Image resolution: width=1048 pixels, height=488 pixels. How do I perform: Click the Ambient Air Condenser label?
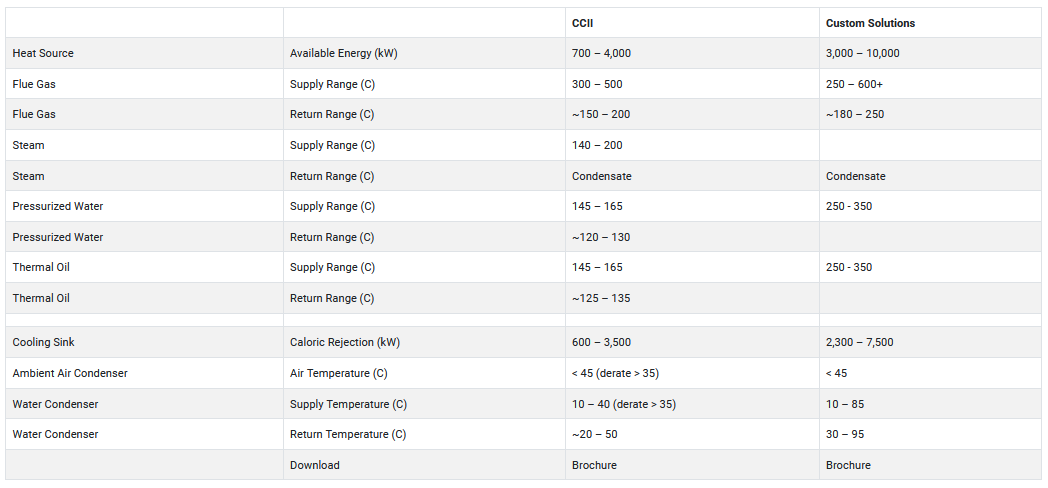click(x=70, y=373)
